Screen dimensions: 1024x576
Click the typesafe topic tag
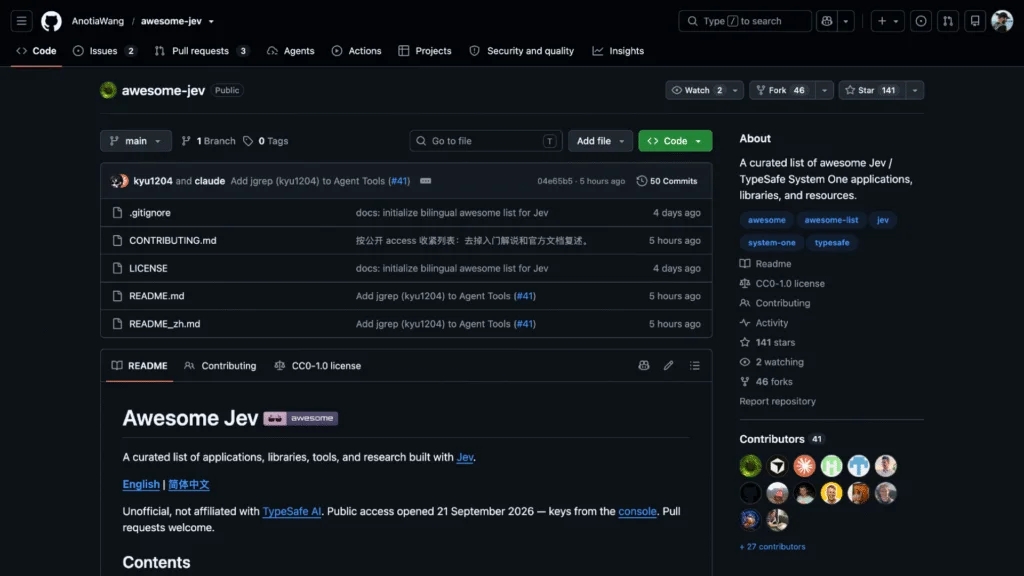click(x=832, y=242)
